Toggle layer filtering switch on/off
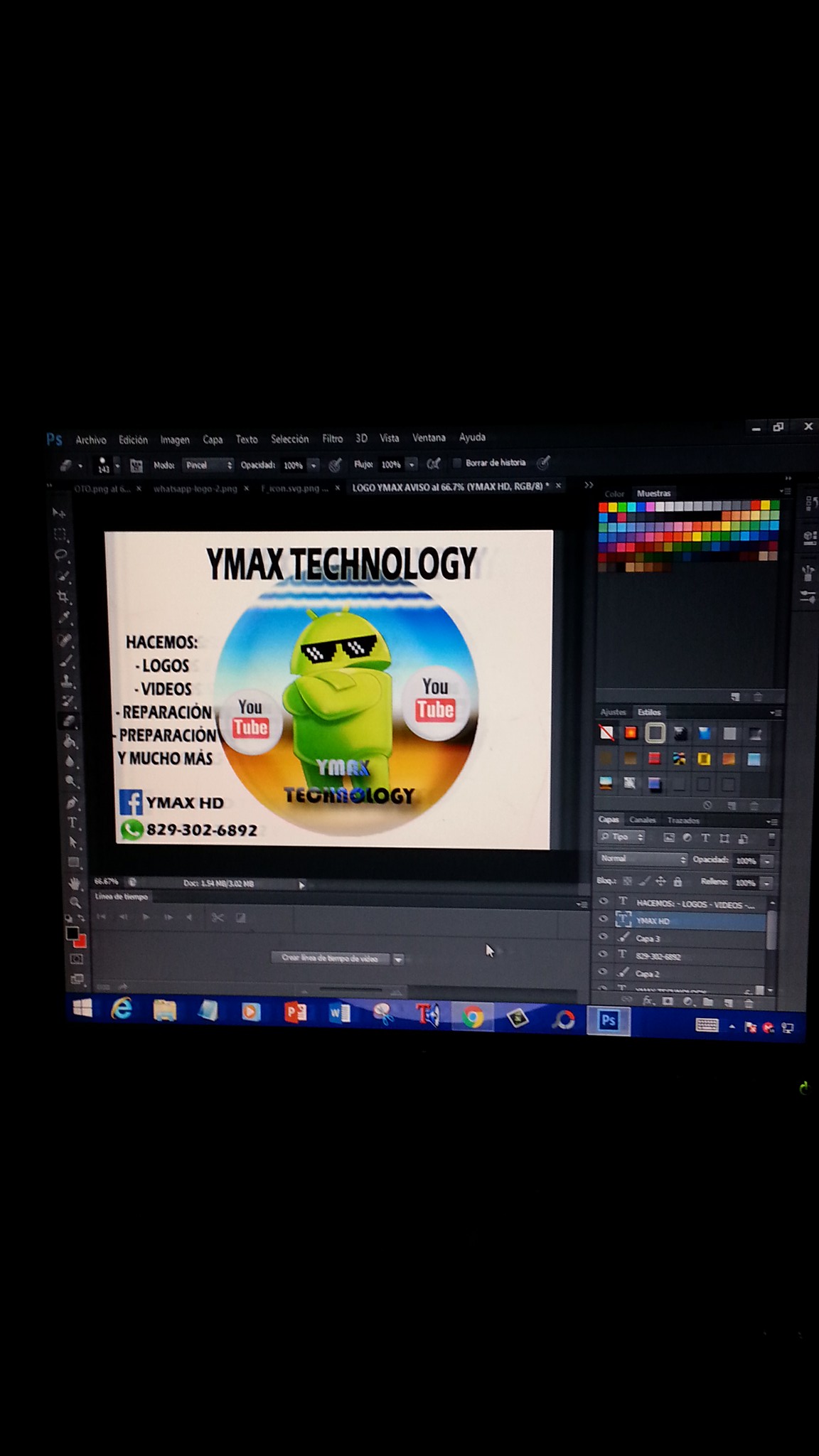The image size is (819, 1456). pos(771,839)
